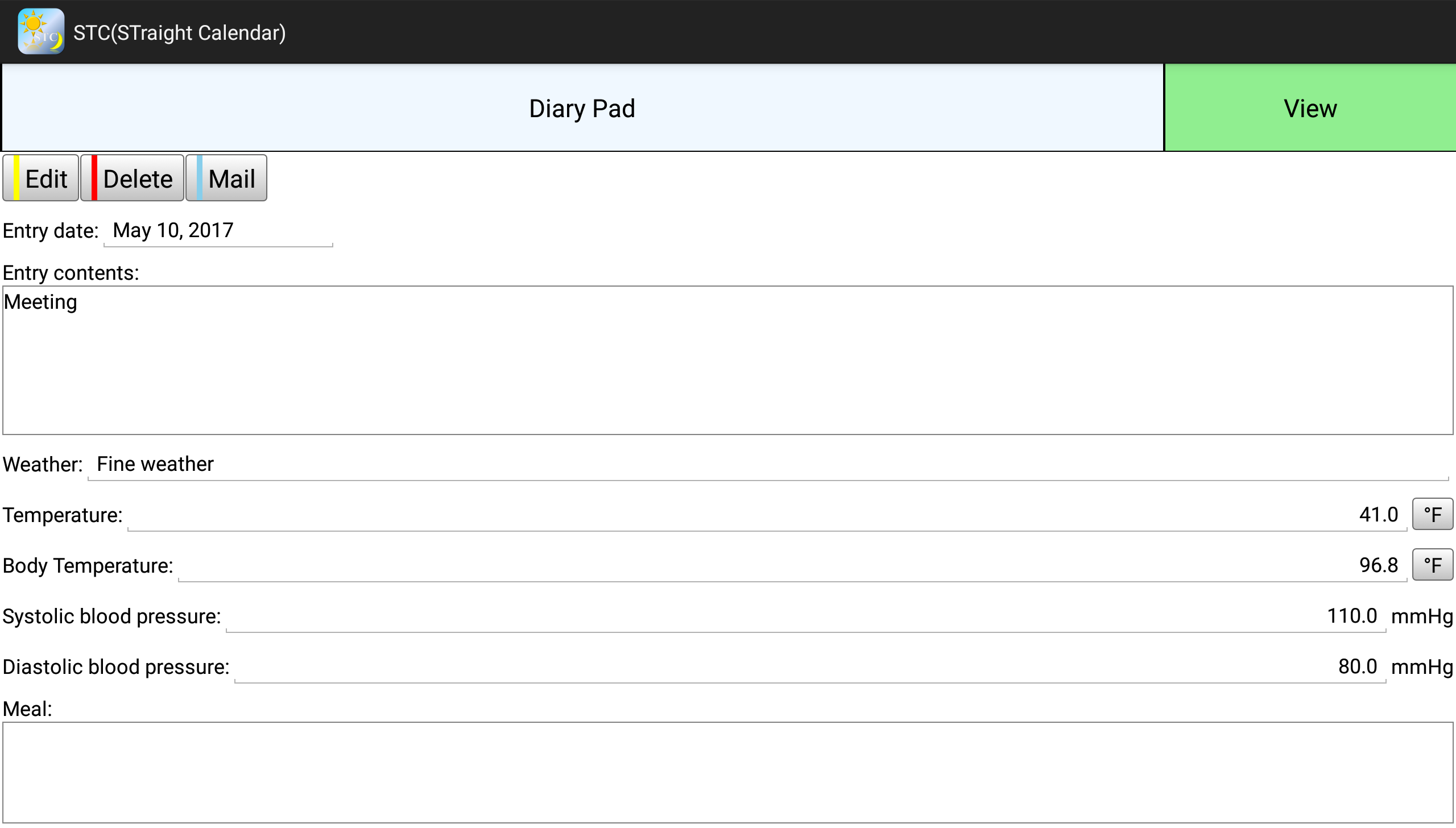Screen dimensions: 1456x828
Task: Tap the STC app icon
Action: click(40, 32)
